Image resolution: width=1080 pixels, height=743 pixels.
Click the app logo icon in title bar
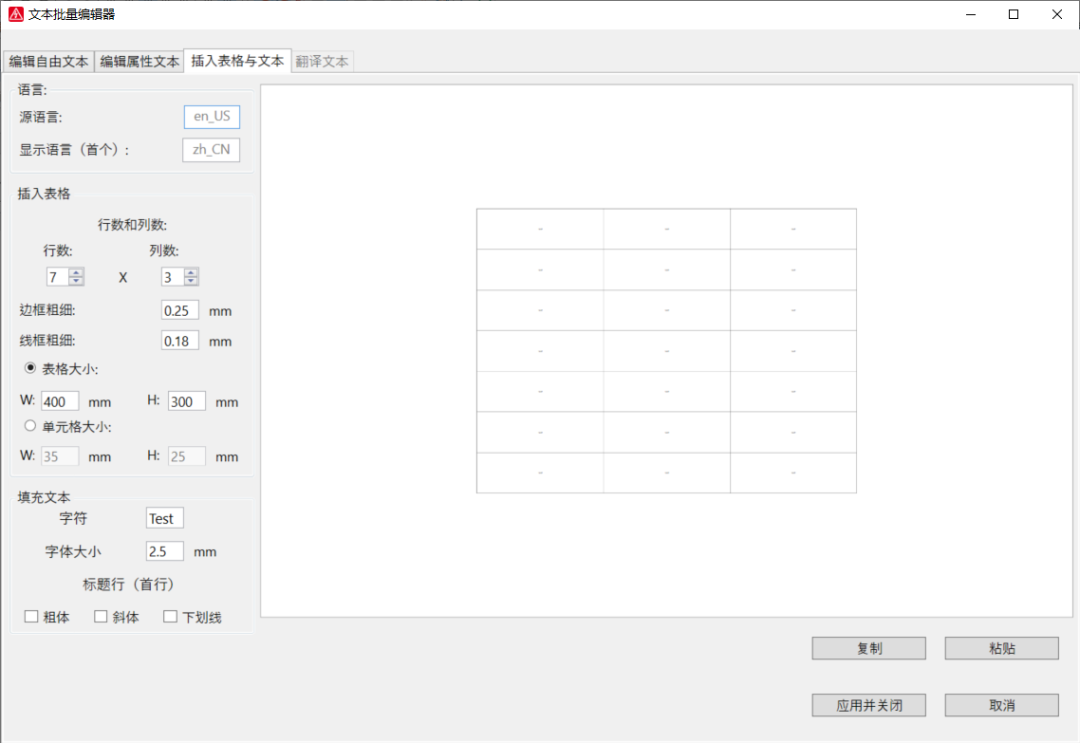(x=16, y=14)
